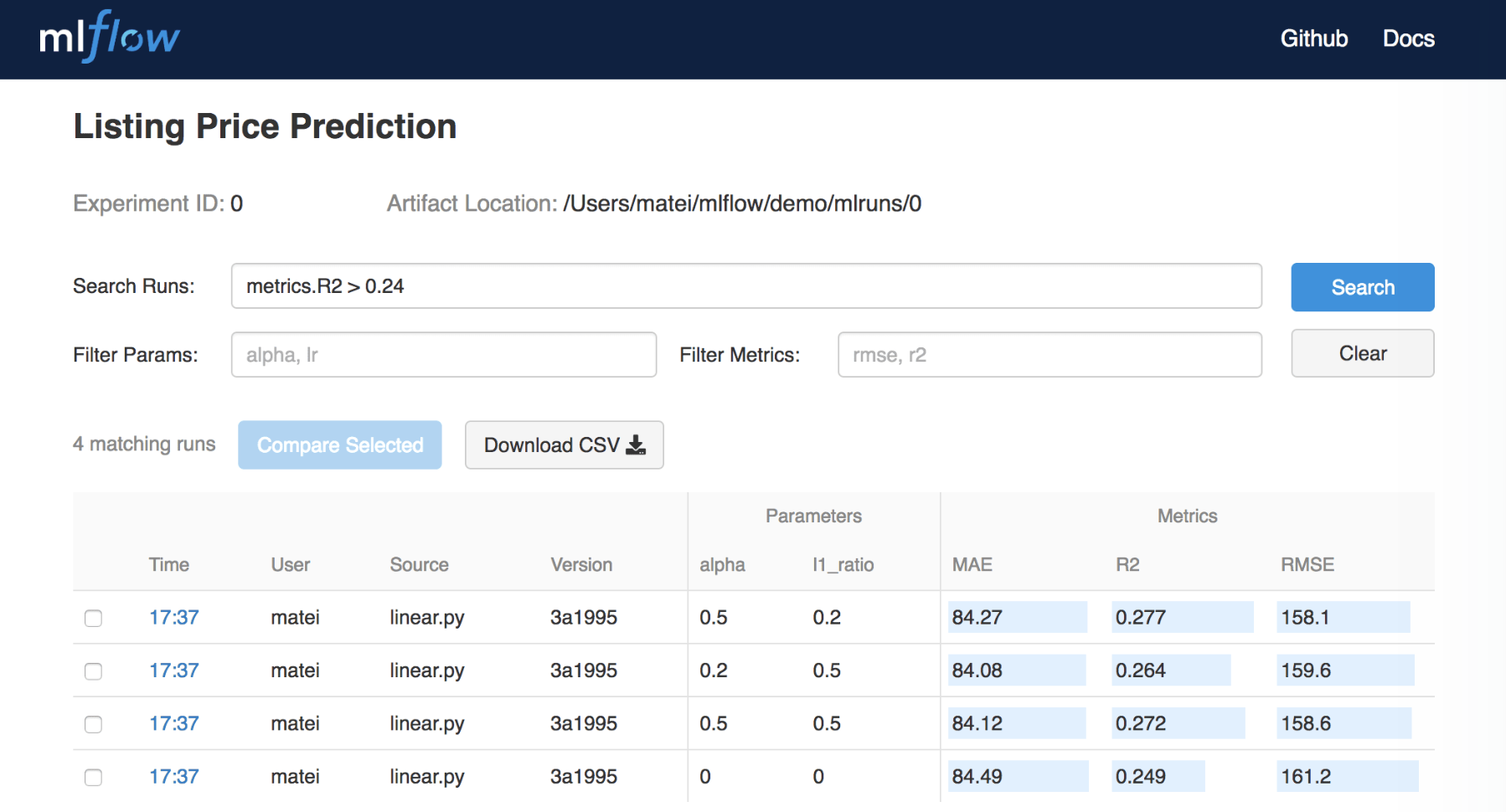Open the 17:37 run with R2 0.277
This screenshot has width=1506, height=812.
point(174,618)
